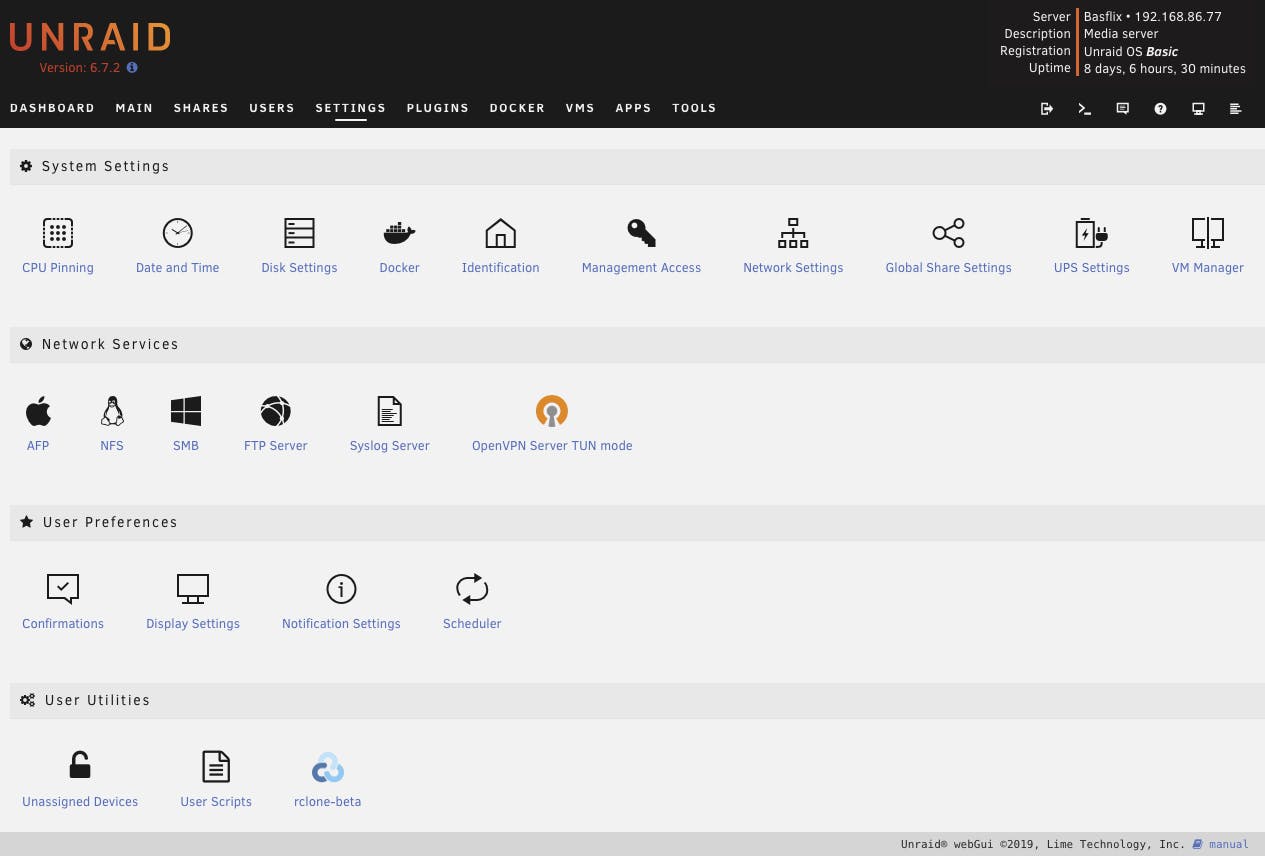The height and width of the screenshot is (856, 1265).
Task: Click the Global Share Settings label
Action: tap(948, 268)
